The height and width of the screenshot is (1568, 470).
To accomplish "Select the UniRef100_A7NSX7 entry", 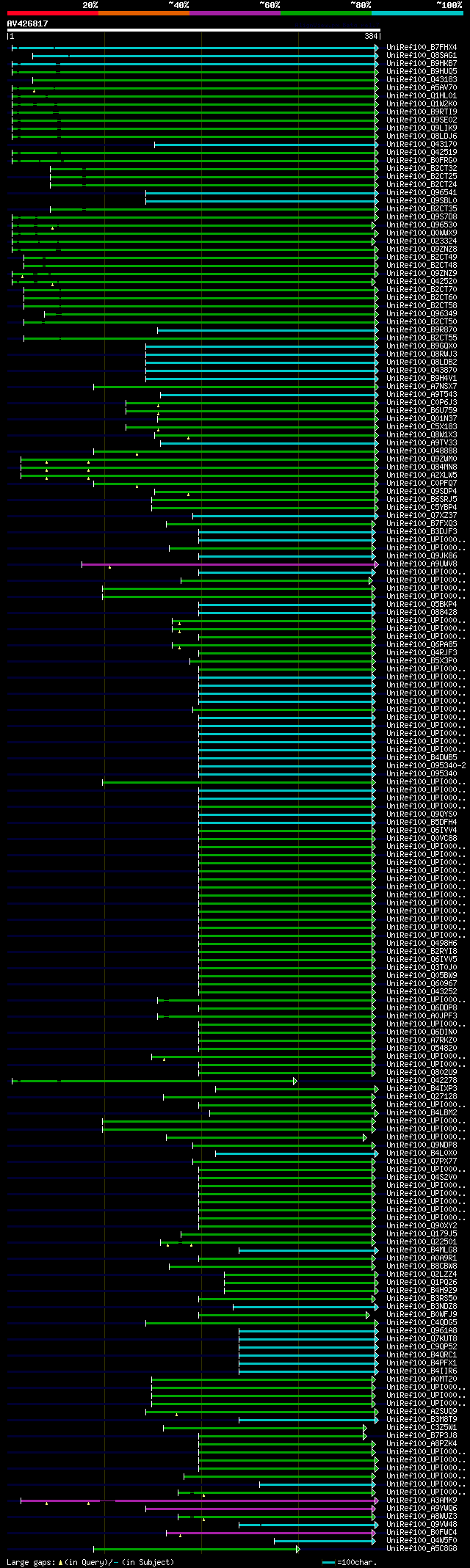I will [422, 387].
